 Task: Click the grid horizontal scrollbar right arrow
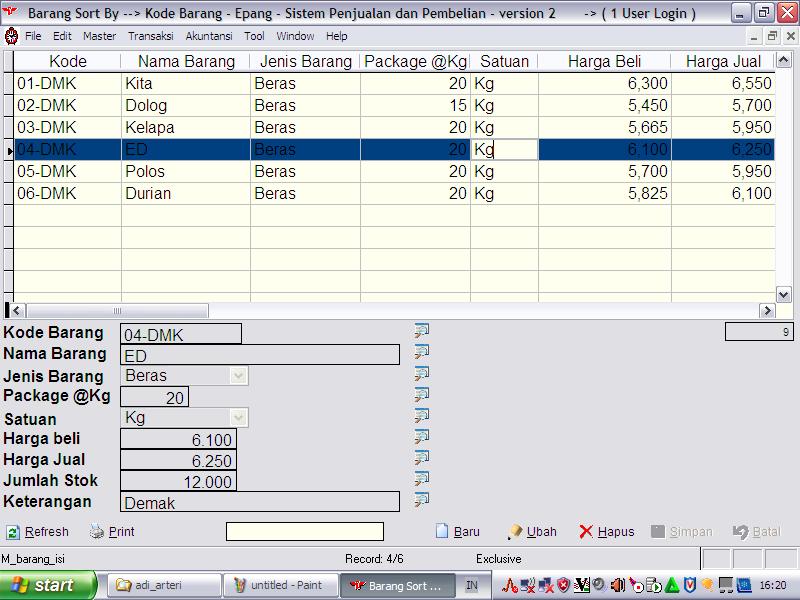(767, 311)
